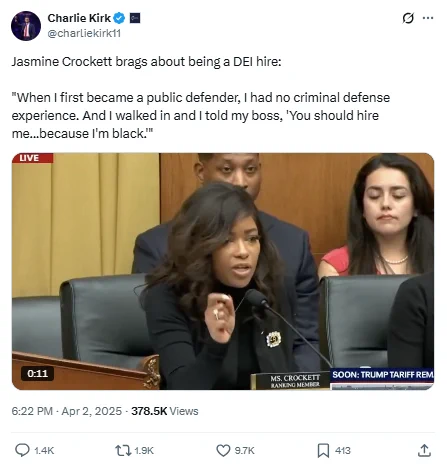This screenshot has width=447, height=466.
Task: Click the affiliate badge next to checkmark
Action: [x=135, y=18]
